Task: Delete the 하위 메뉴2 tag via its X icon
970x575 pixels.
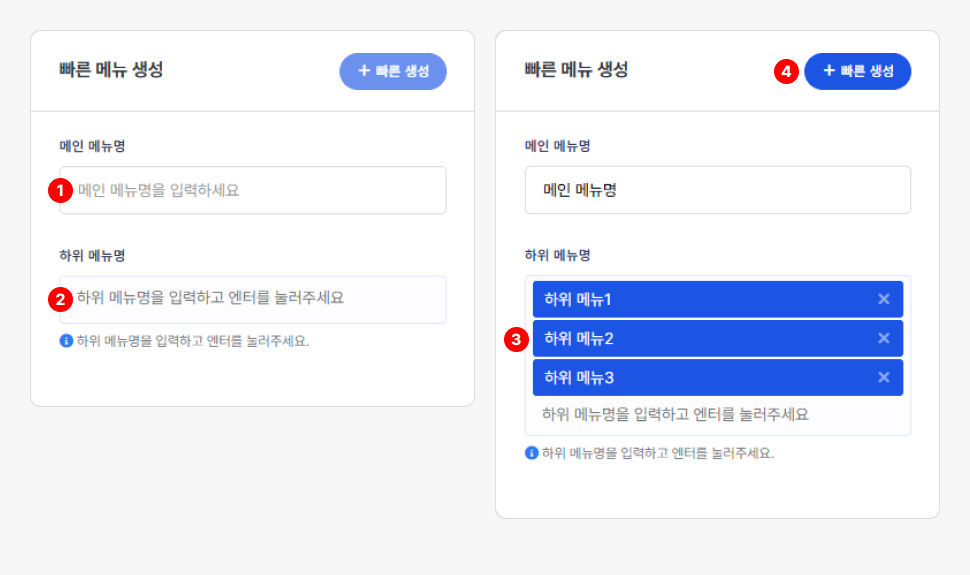Action: (x=883, y=338)
